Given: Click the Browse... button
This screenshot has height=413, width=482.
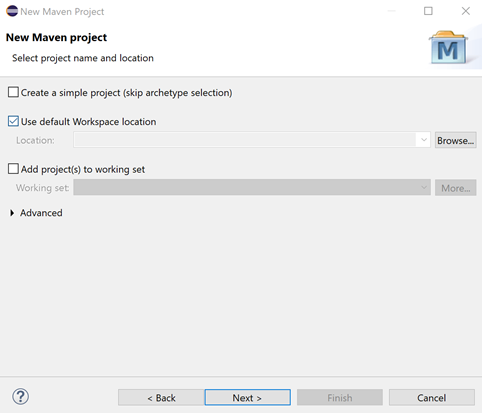Looking at the screenshot, I should pos(455,140).
